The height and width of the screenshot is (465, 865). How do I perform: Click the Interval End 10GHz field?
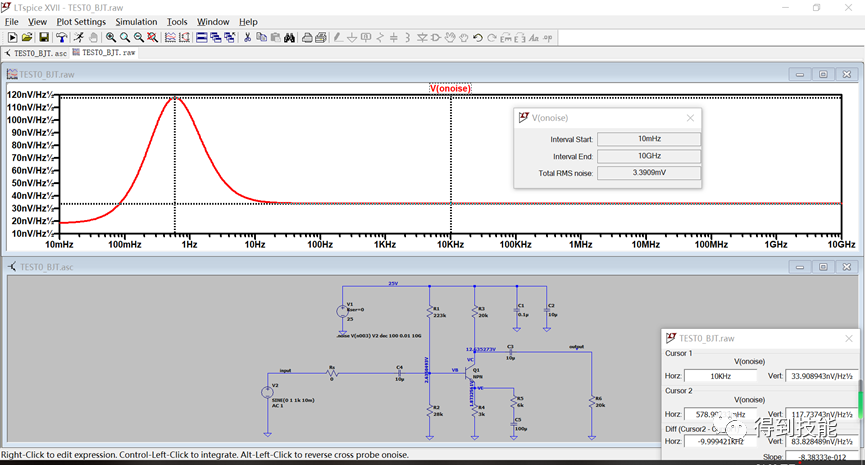649,156
